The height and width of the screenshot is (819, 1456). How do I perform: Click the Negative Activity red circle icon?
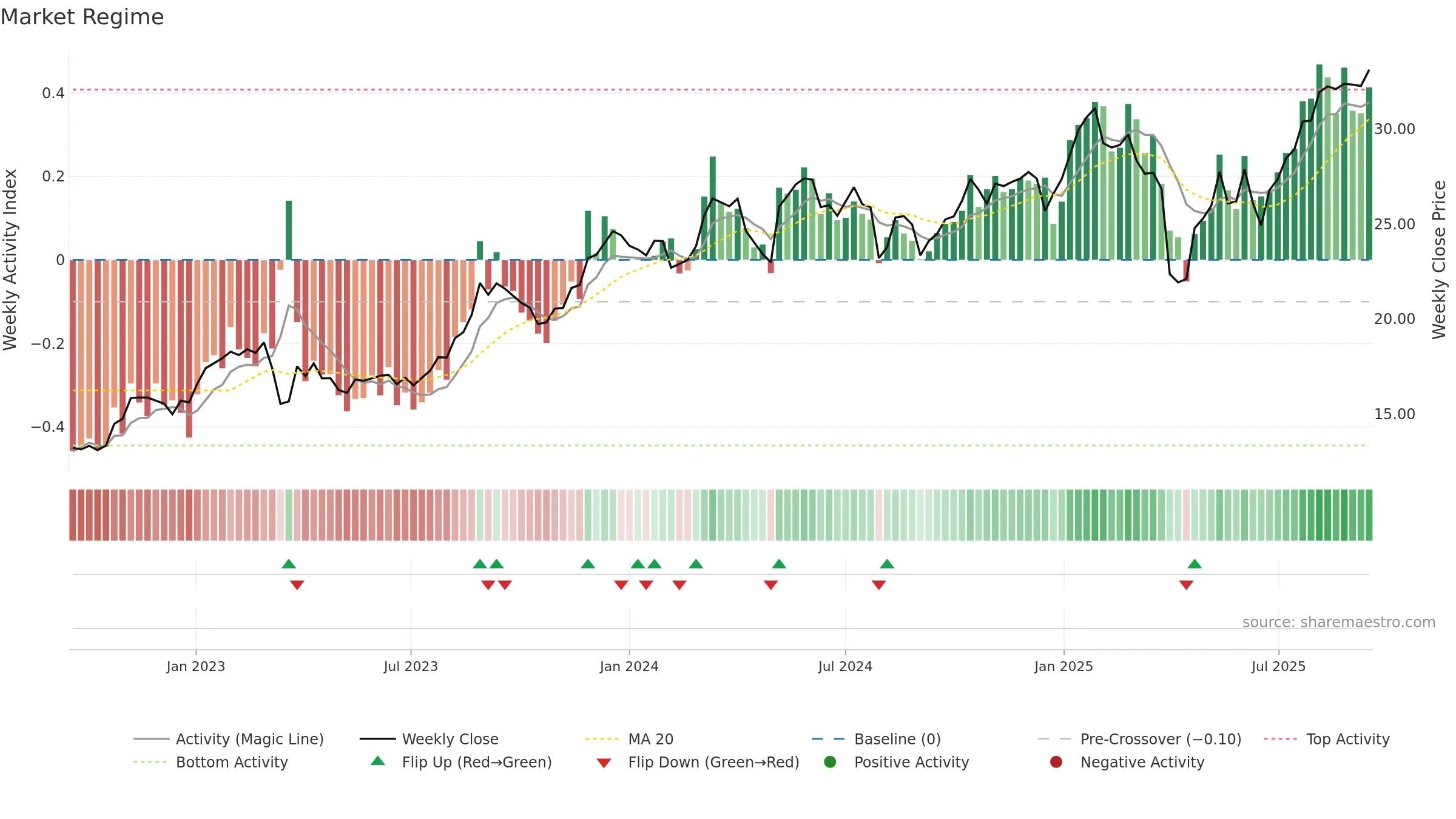pyautogui.click(x=1056, y=762)
